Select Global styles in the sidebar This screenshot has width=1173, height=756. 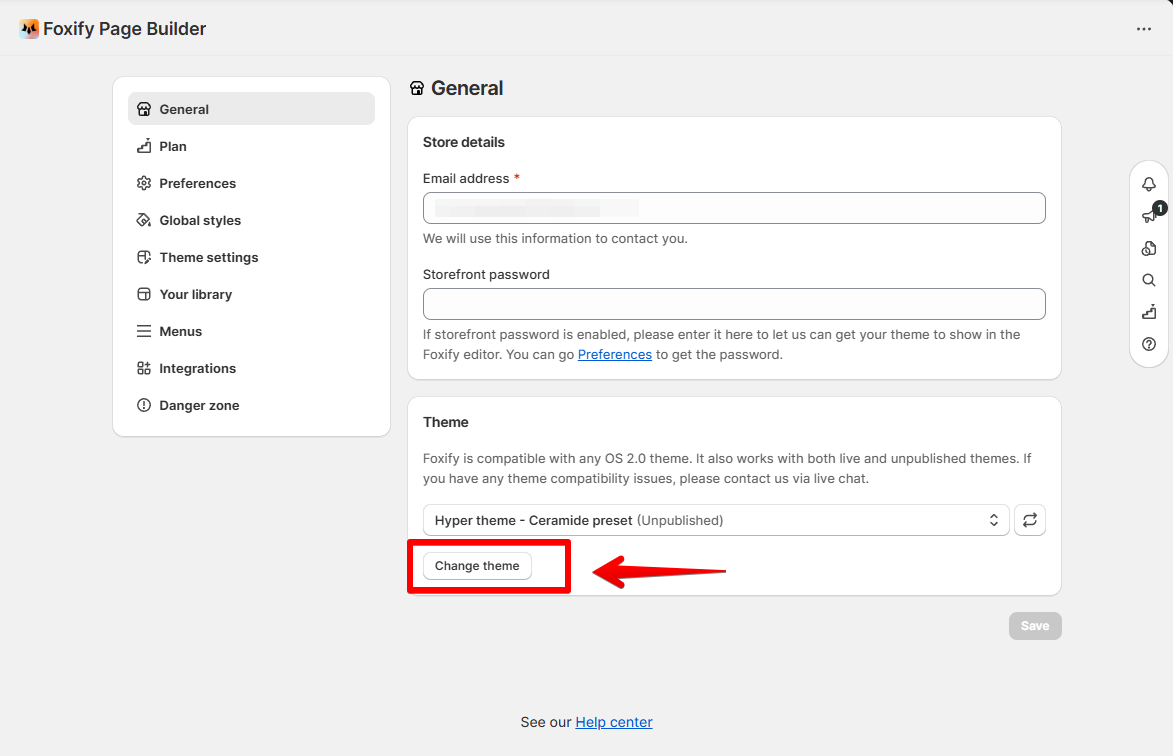[251, 221]
